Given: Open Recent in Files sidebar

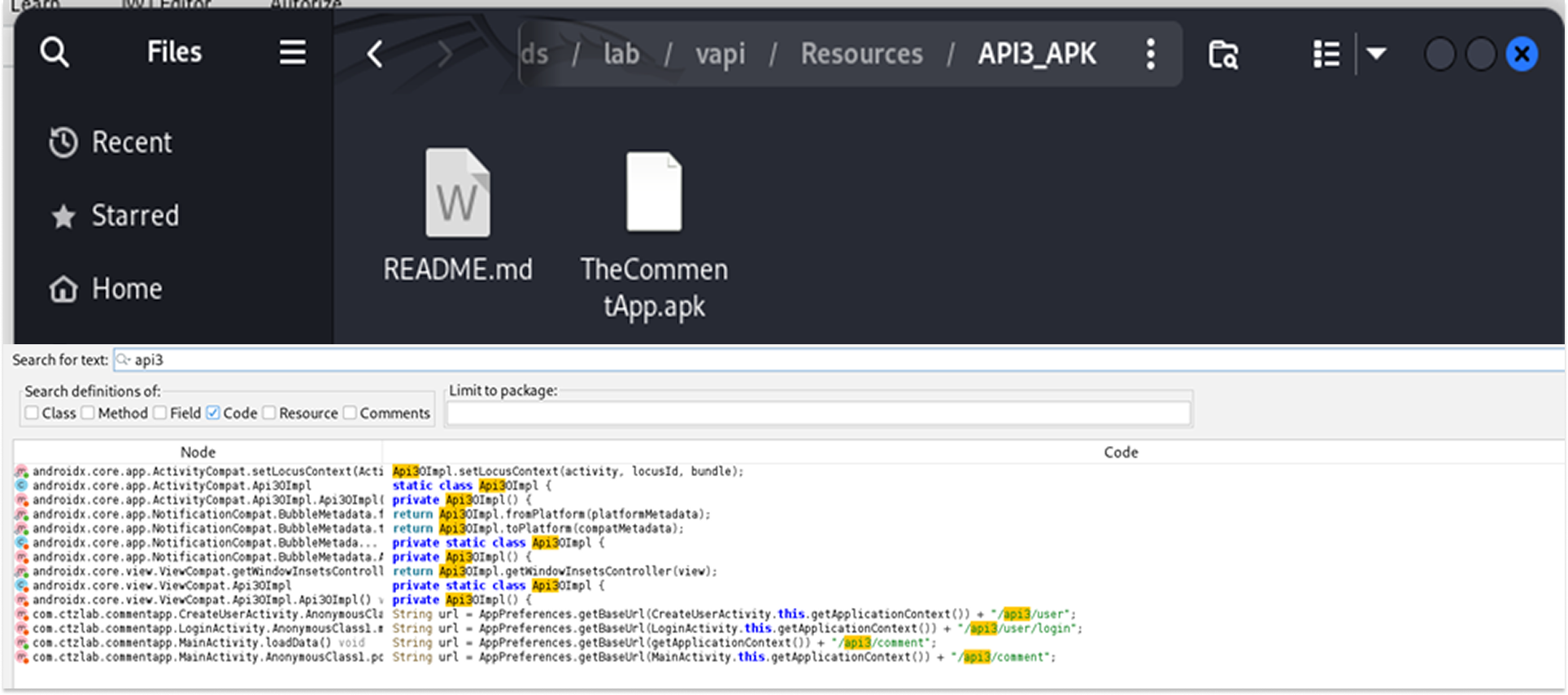Looking at the screenshot, I should [110, 142].
